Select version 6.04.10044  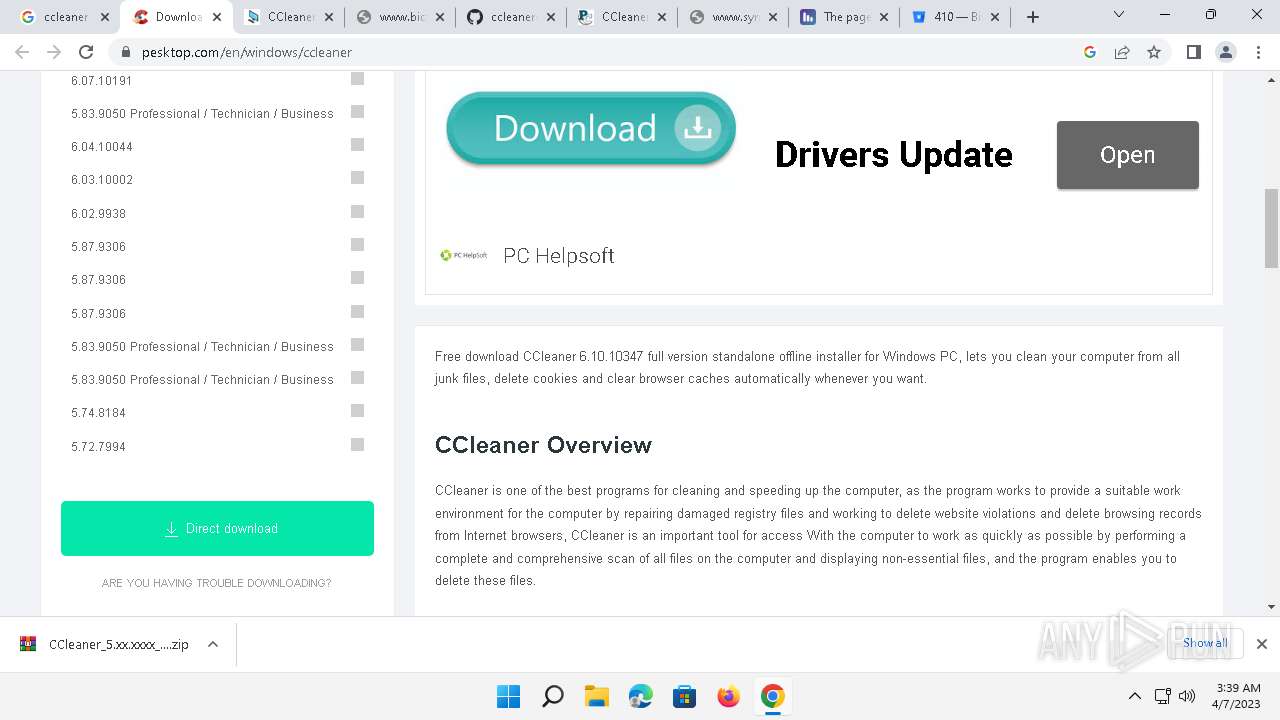[102, 147]
